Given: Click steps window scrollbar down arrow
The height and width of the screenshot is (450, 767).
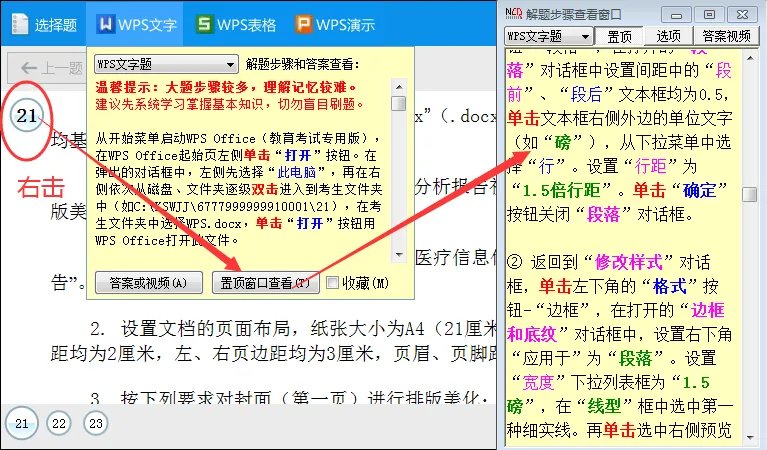Looking at the screenshot, I should 750,437.
